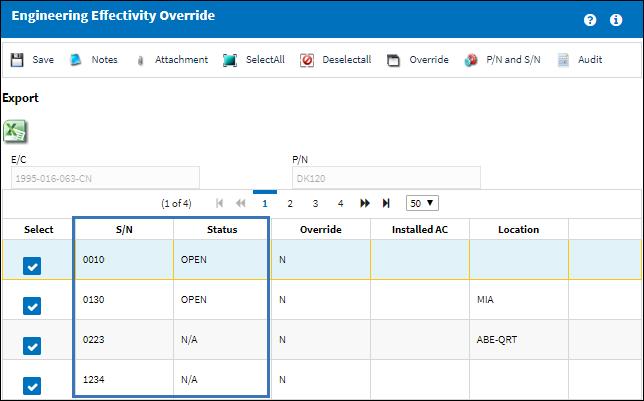The image size is (644, 401).
Task: Click the Deselectall toolbar icon
Action: (307, 60)
